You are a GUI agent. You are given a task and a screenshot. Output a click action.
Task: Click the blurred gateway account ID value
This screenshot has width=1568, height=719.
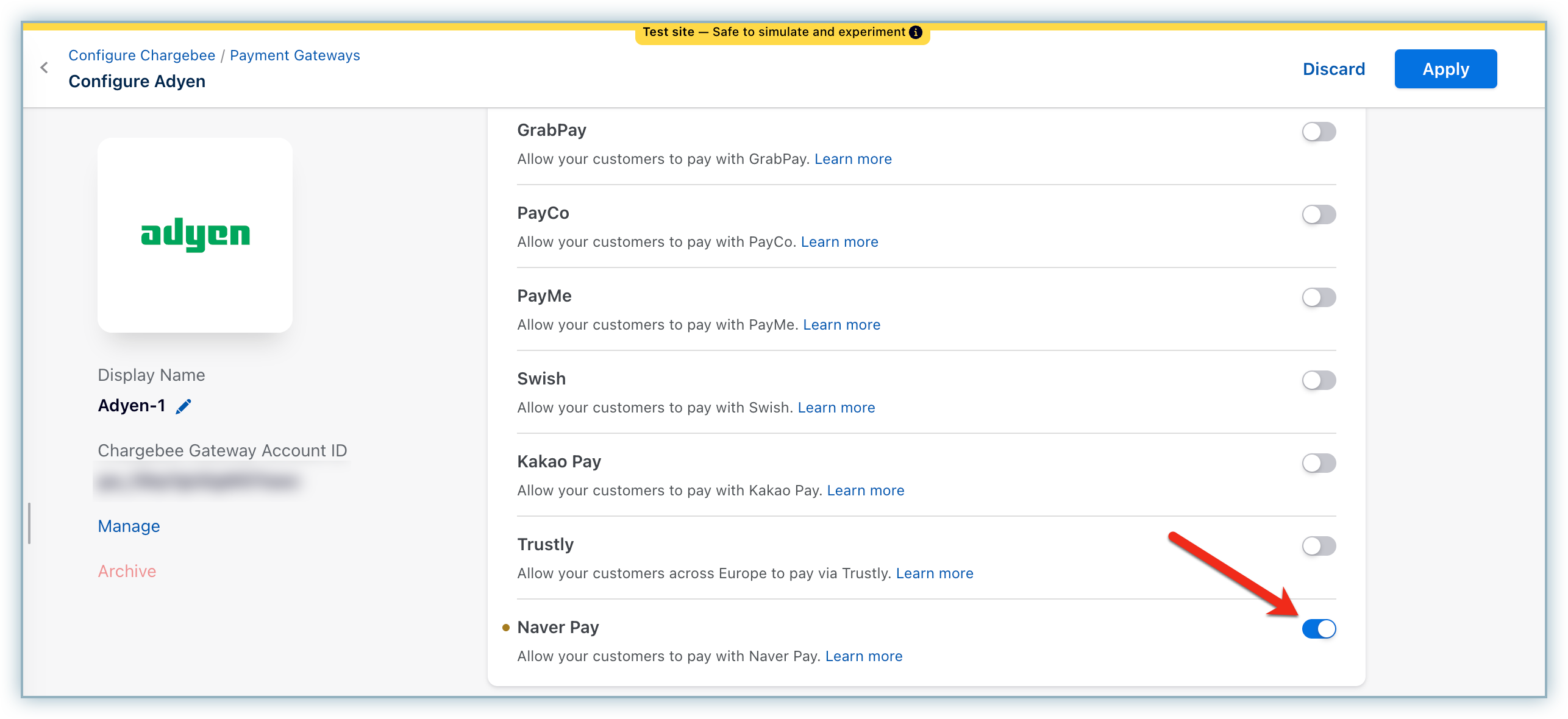point(199,481)
